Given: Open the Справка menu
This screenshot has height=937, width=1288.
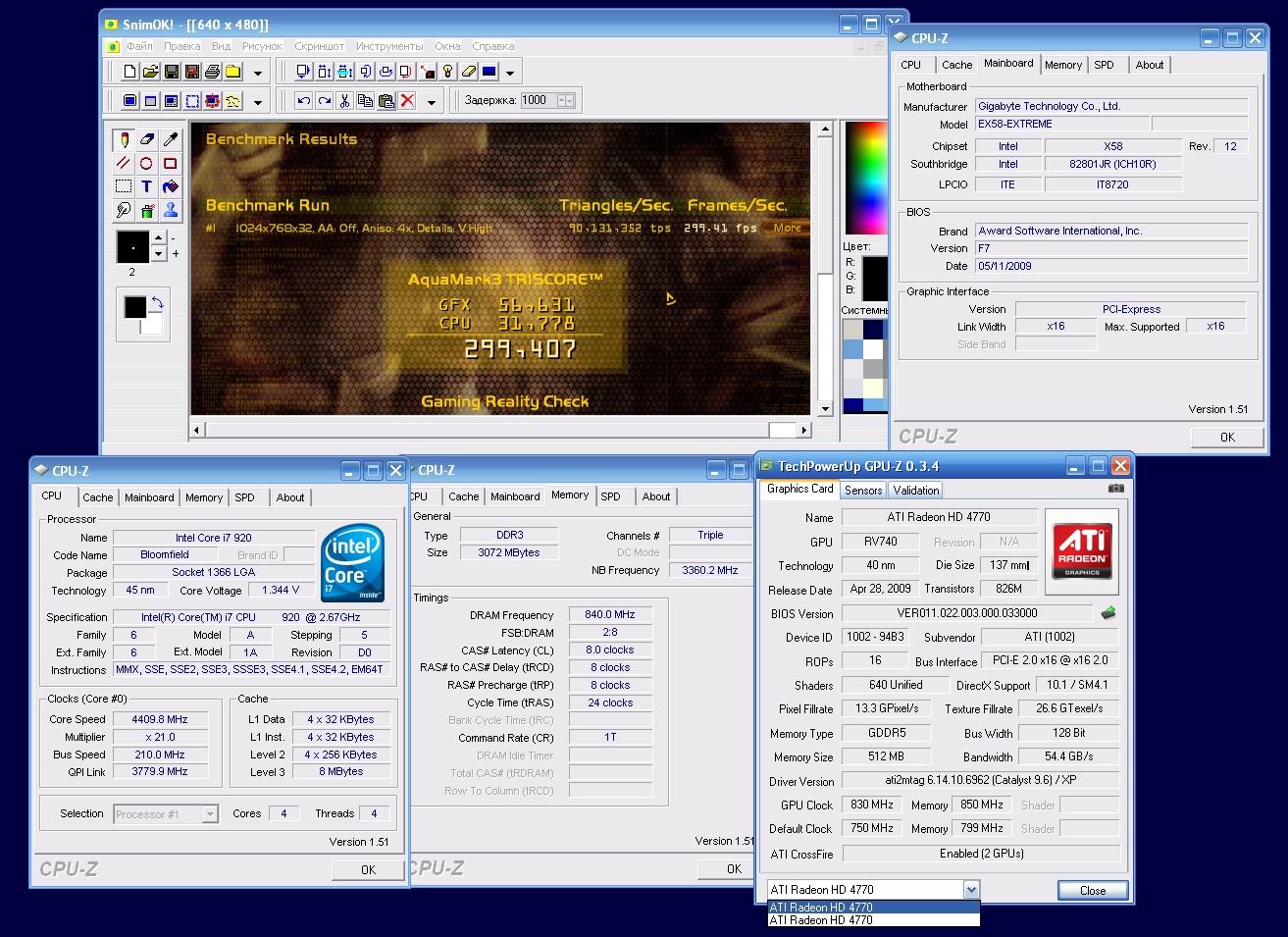Looking at the screenshot, I should point(492,46).
